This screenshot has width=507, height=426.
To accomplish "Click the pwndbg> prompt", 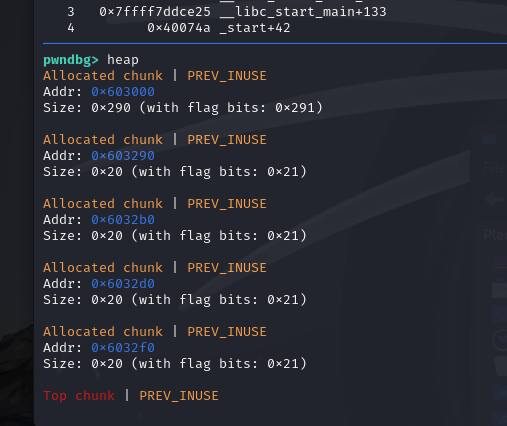I will 71,60.
